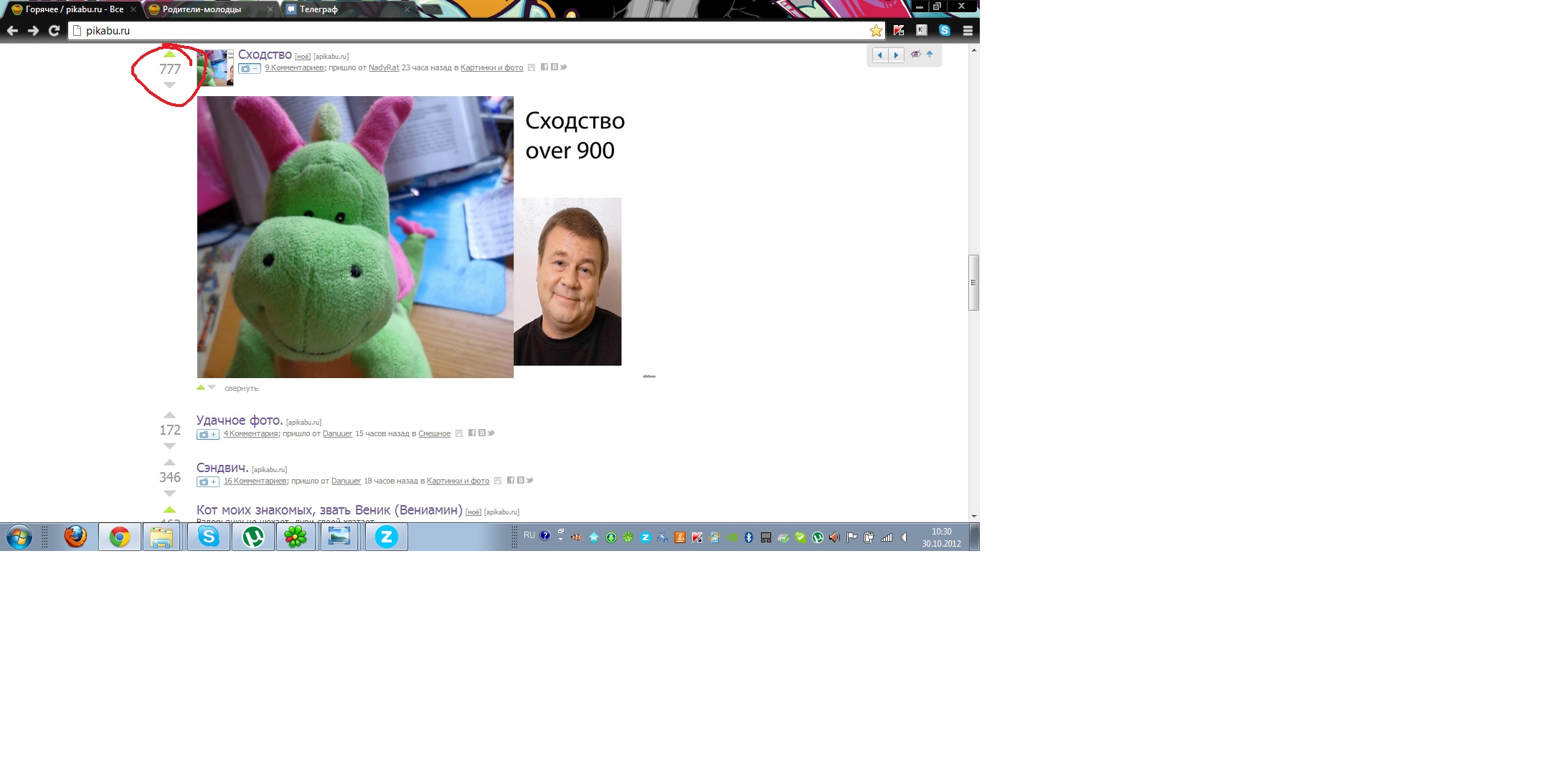The height and width of the screenshot is (772, 1568).
Task: Downvote the Удачное фото post rated 172
Action: click(x=169, y=446)
